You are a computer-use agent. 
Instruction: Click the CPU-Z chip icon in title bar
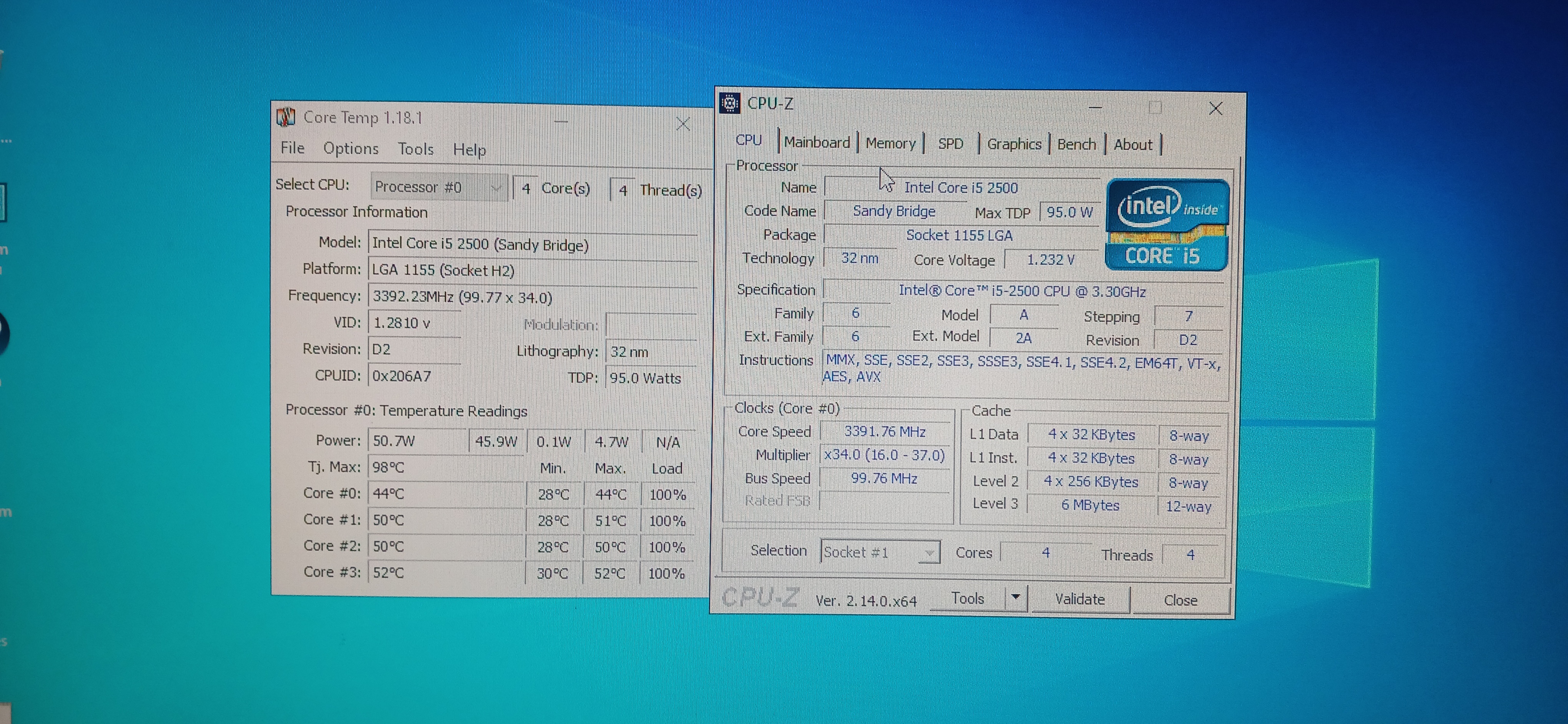729,103
